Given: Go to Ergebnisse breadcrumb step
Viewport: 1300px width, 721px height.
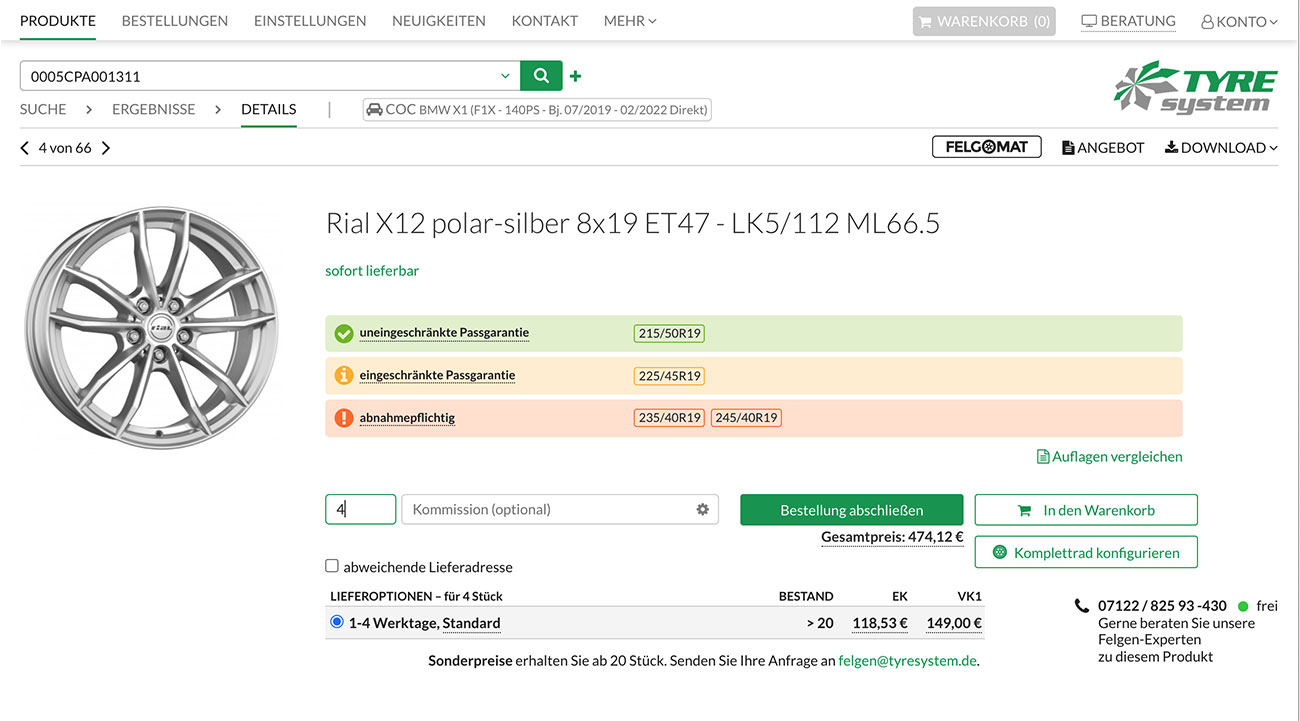Looking at the screenshot, I should click(153, 109).
